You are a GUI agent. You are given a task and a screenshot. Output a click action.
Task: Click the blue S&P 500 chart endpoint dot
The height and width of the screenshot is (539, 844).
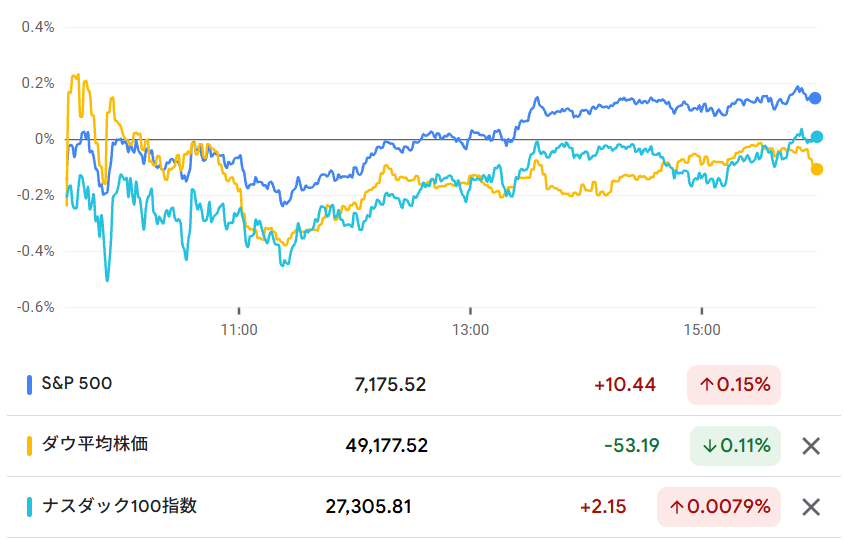click(x=815, y=98)
